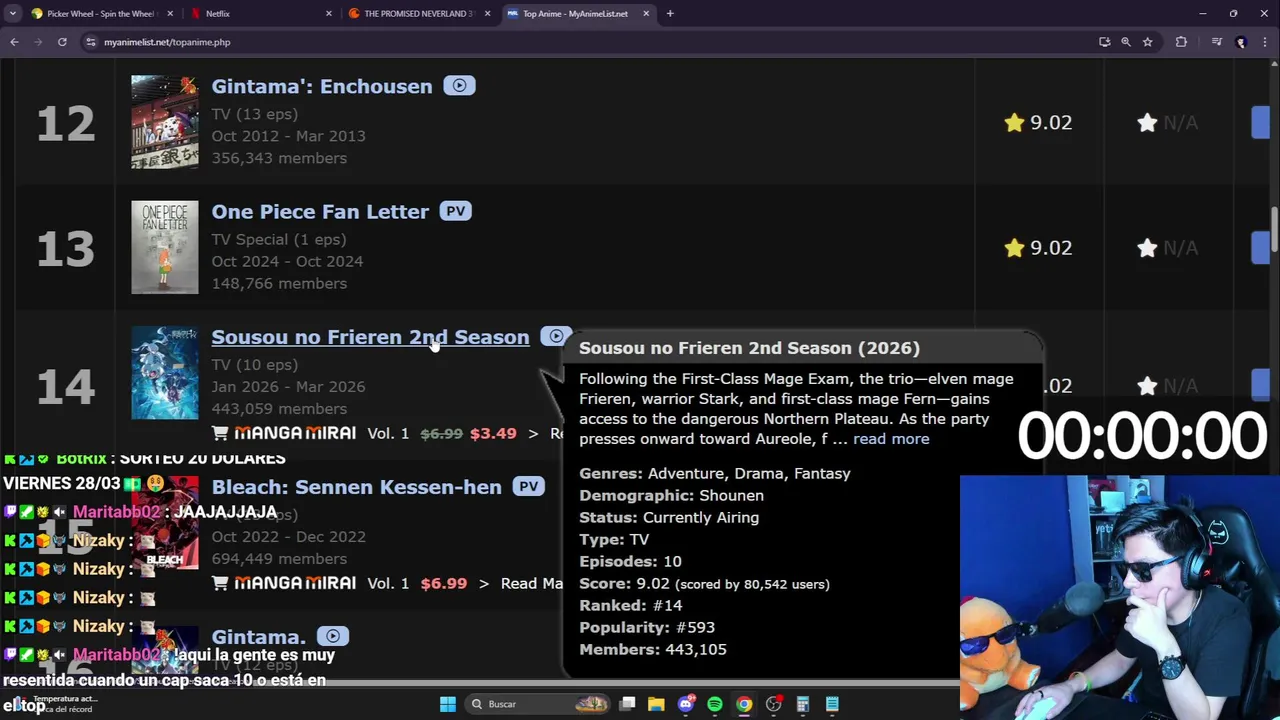Viewport: 1280px width, 720px height.
Task: Click 'Ranked: #14' in the tooltip
Action: point(630,605)
